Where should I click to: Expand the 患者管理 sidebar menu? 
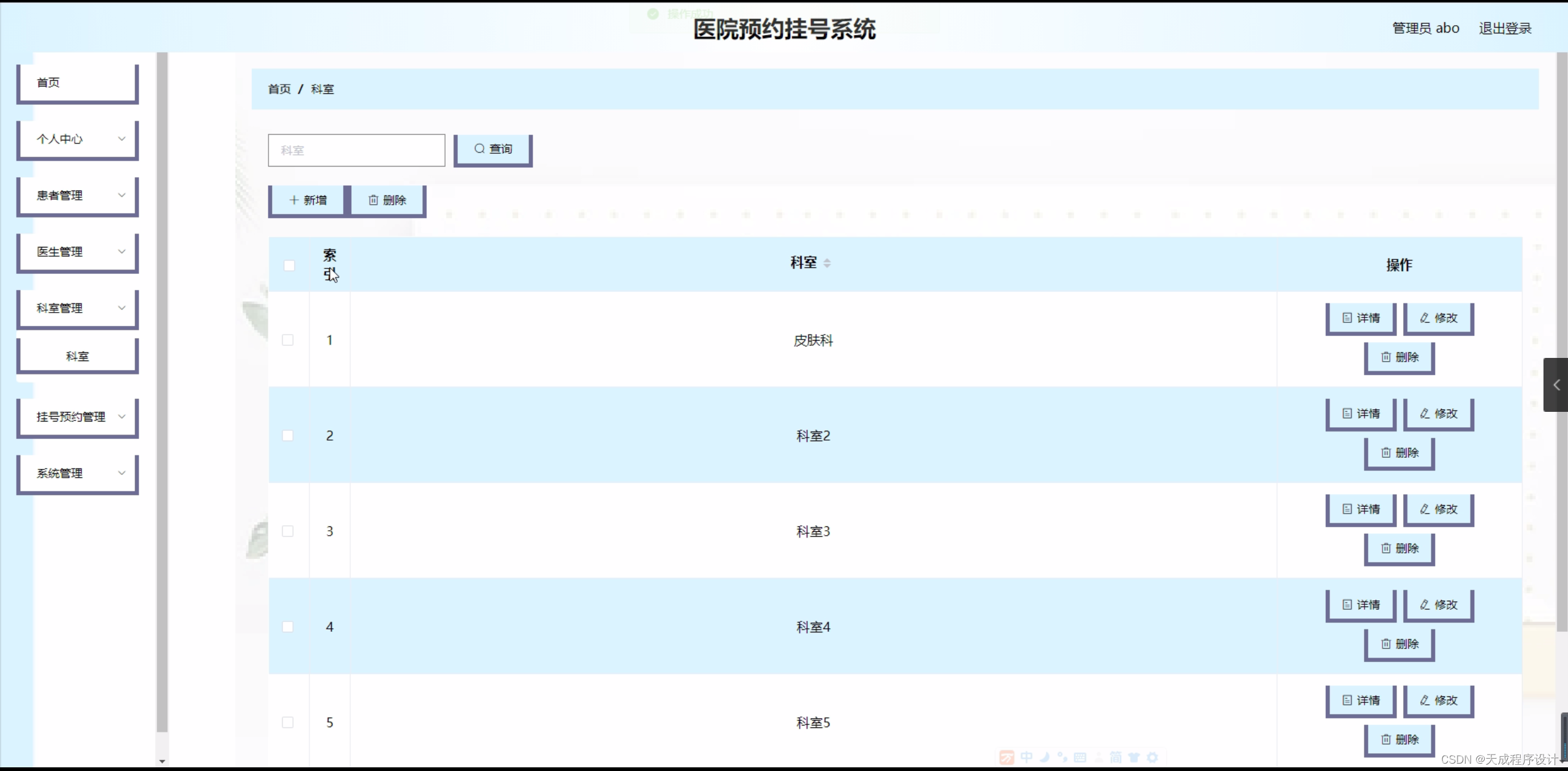(x=77, y=196)
